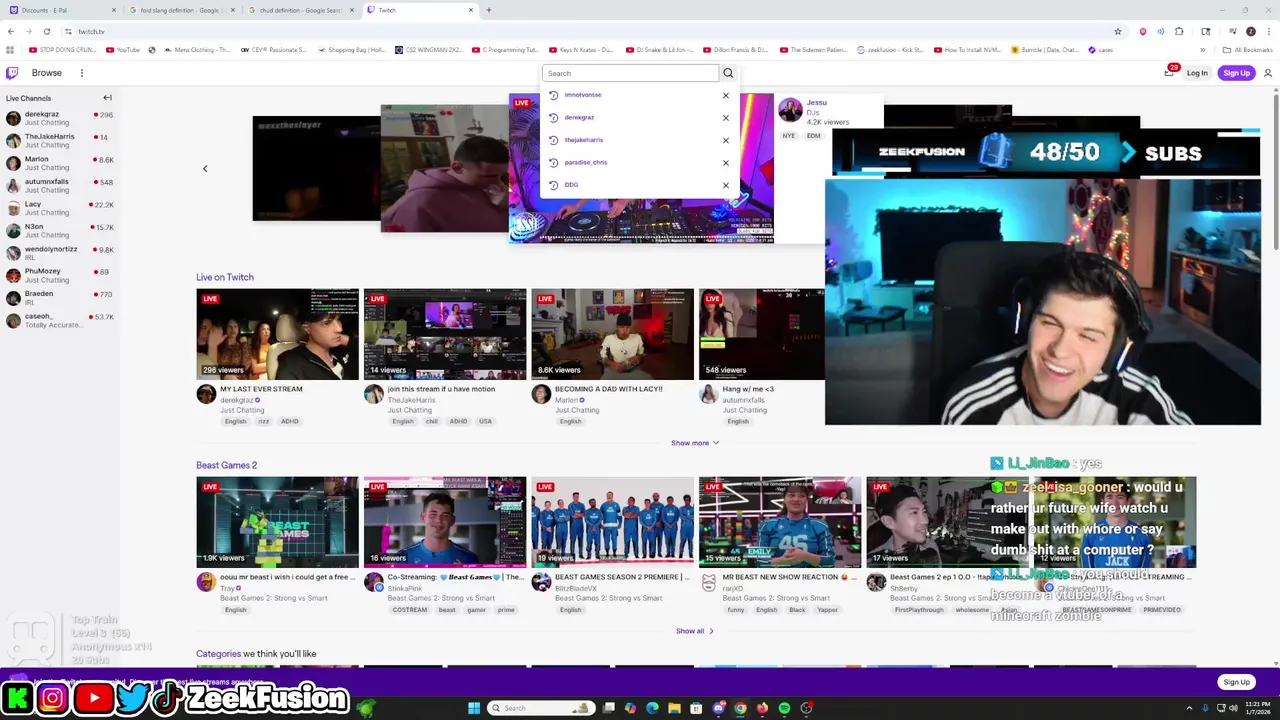
Task: Remove thejakeharris from search history
Action: [x=726, y=140]
